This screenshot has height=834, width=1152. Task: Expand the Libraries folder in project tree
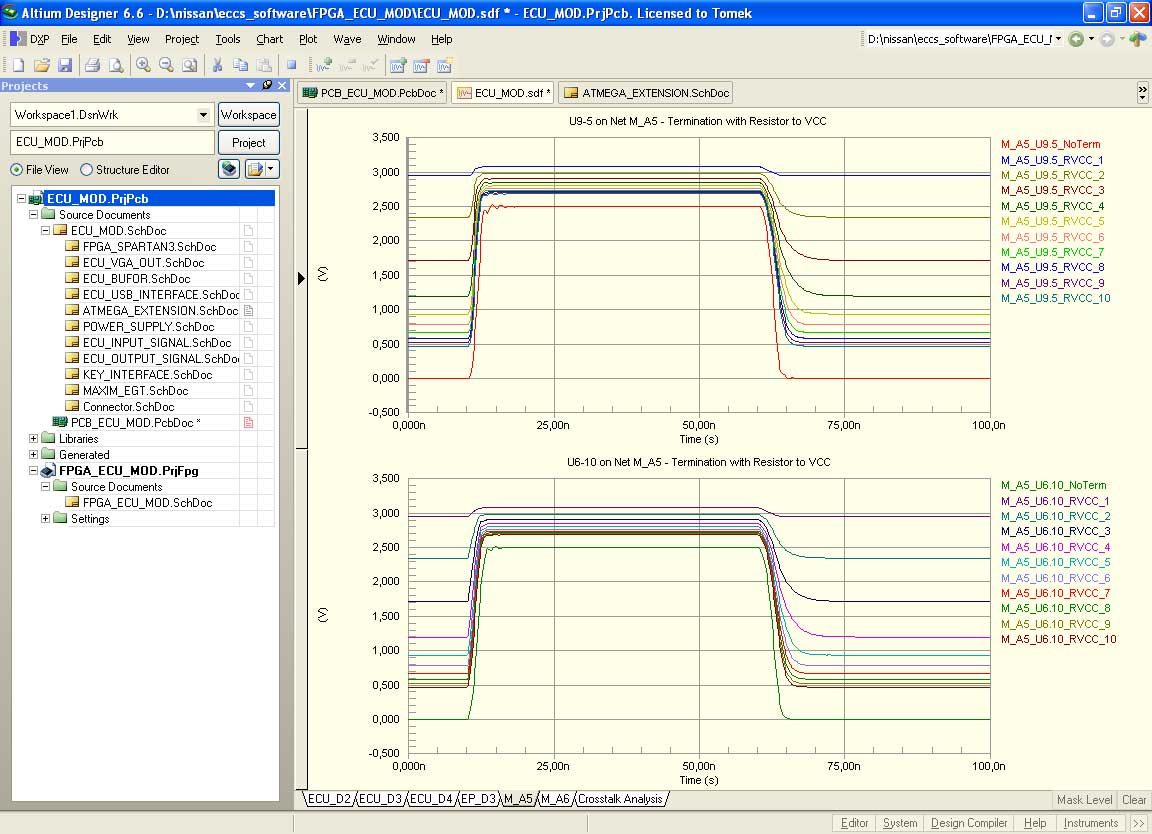tap(34, 439)
